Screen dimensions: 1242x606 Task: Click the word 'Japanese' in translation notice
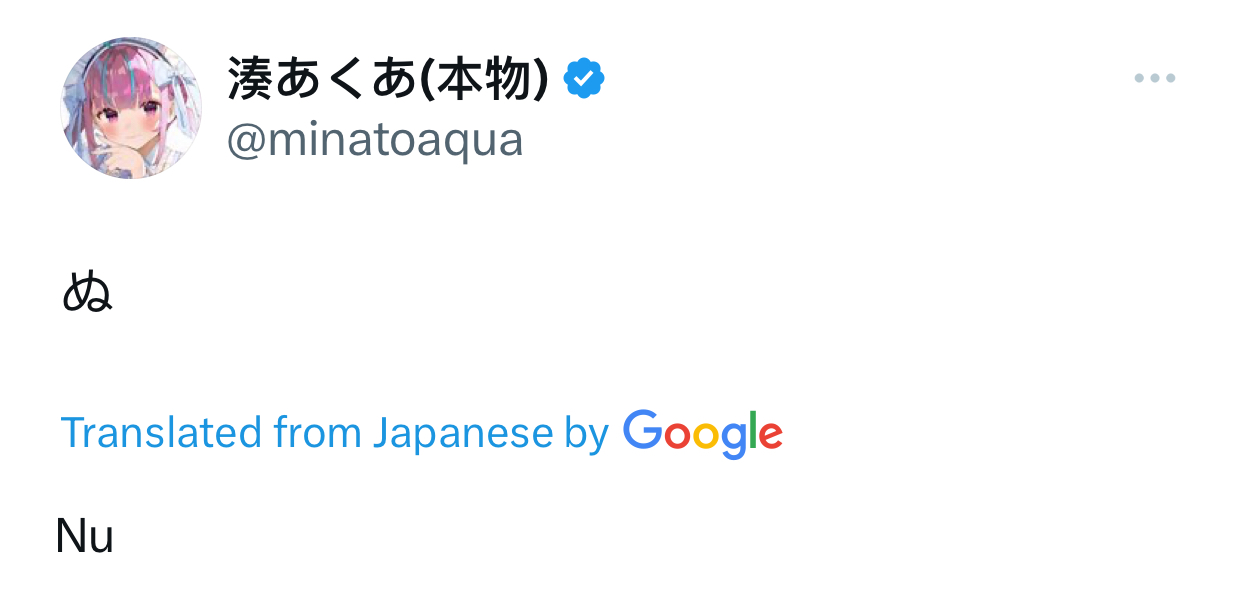click(462, 435)
